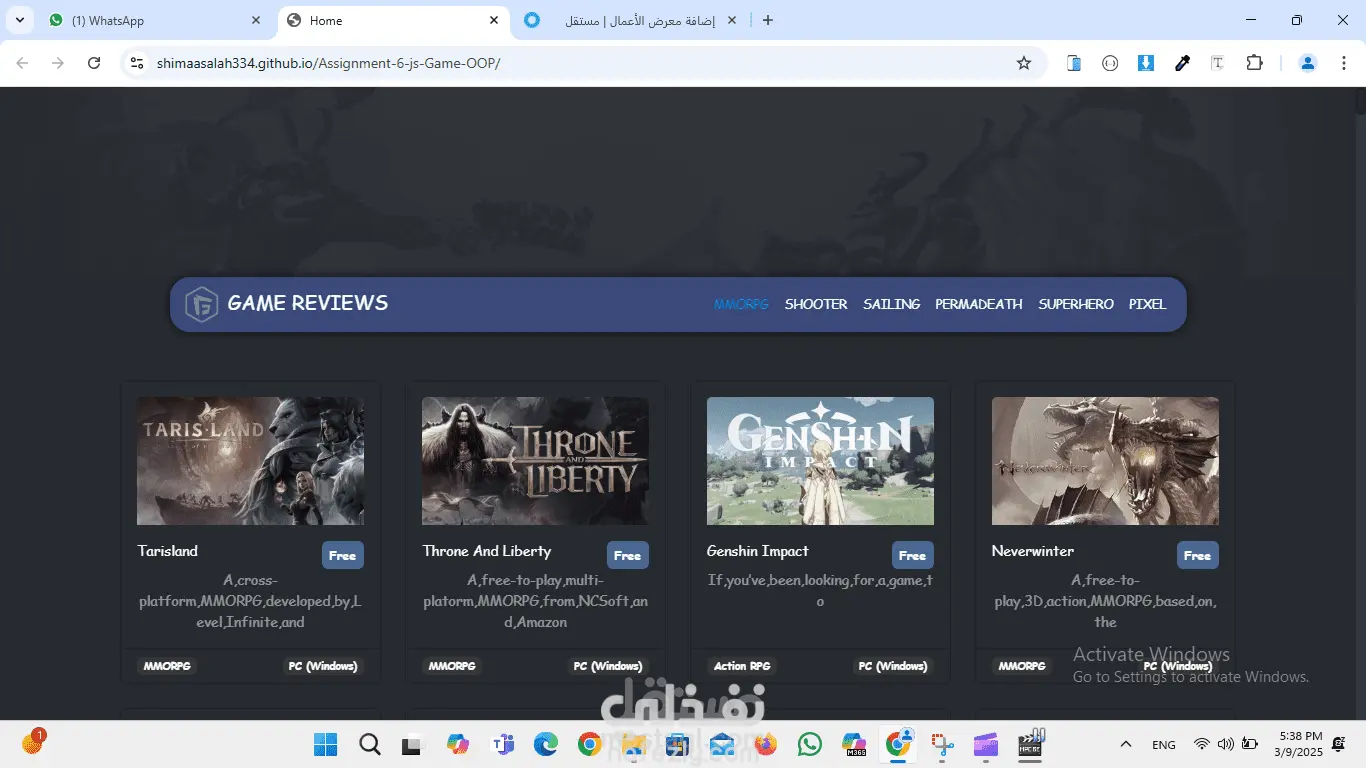Switch to the Arabic-titled Mostaql tab

coord(633,20)
